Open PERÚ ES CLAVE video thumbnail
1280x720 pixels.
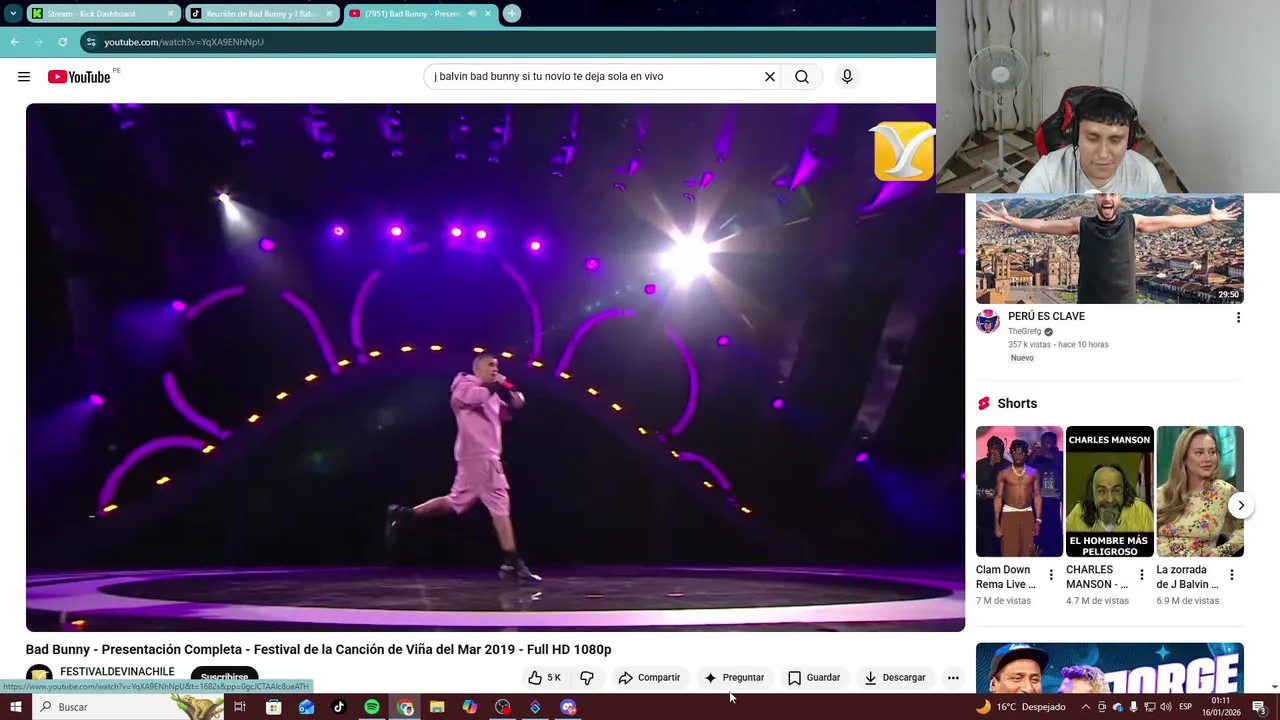[1110, 249]
